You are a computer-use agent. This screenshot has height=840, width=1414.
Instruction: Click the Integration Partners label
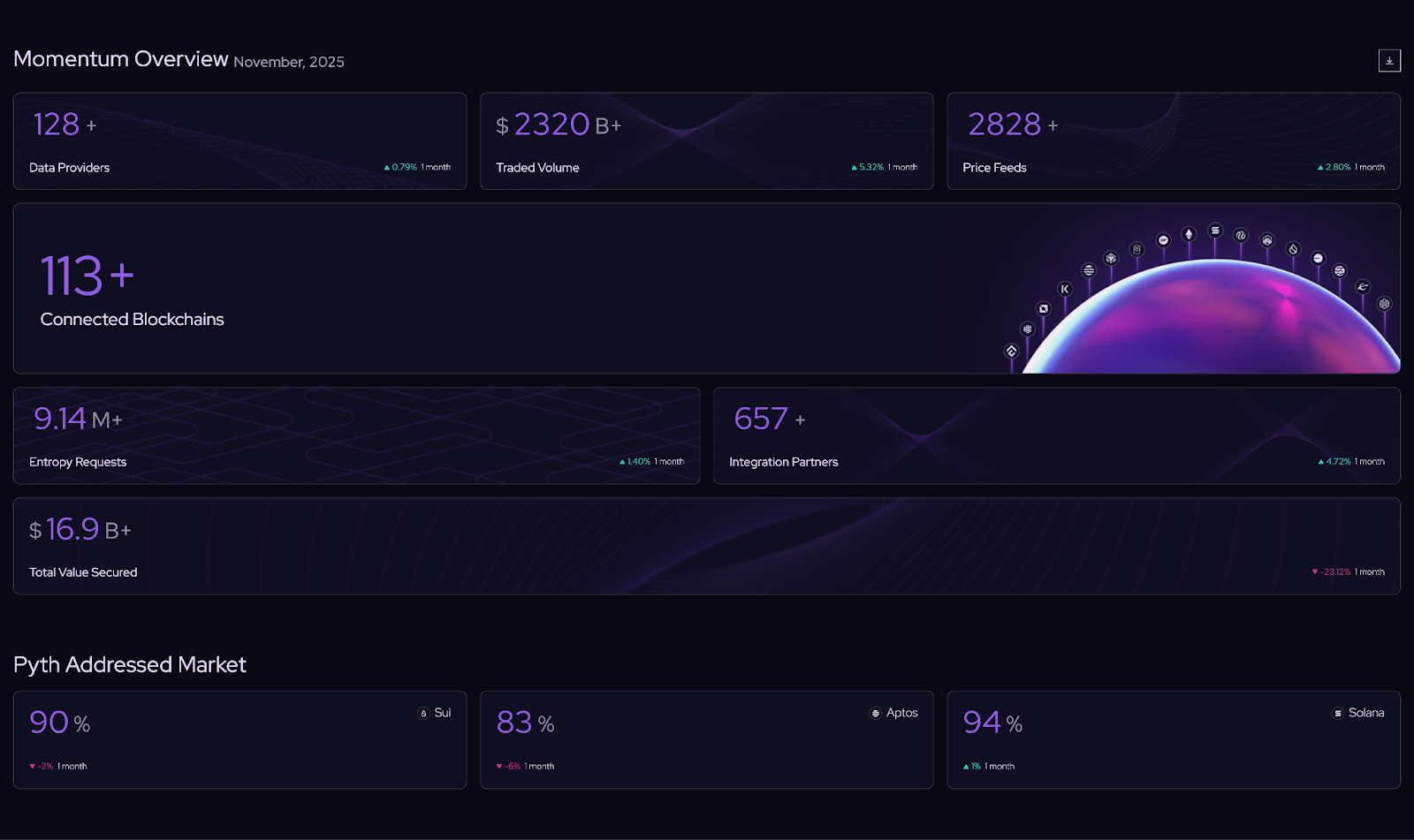pos(784,462)
